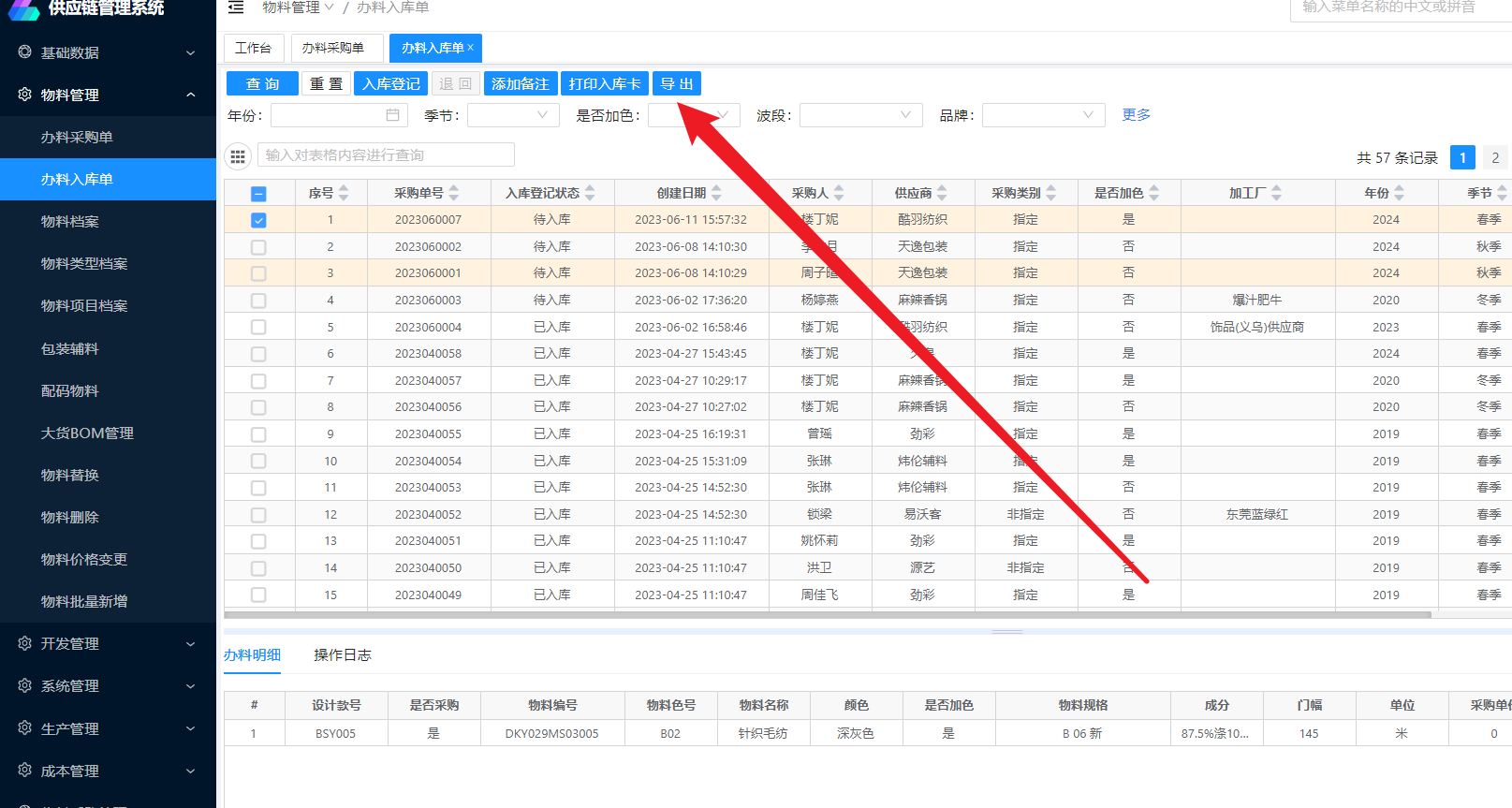Click the menu collapse icon in header
The image size is (1512, 808).
(236, 7)
